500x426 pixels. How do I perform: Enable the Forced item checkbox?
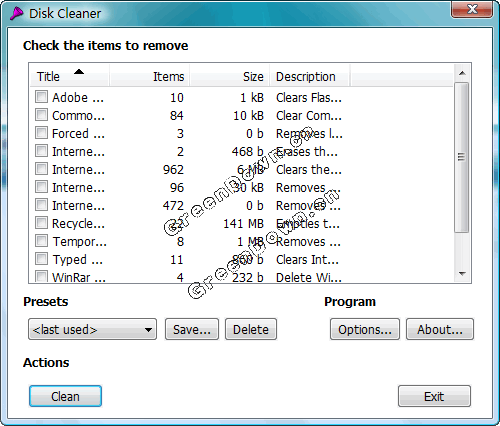click(41, 133)
